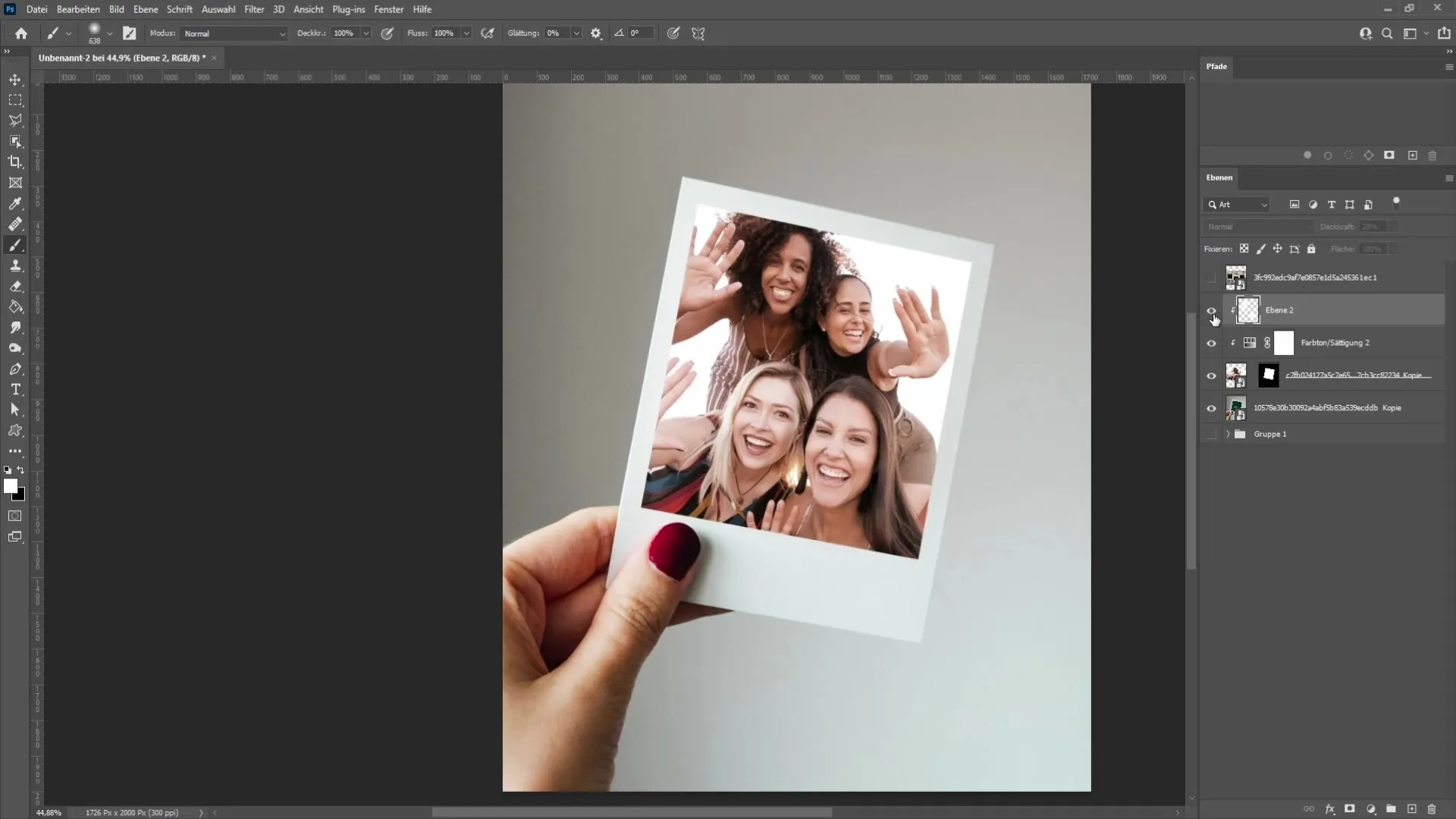Create new path in Pfade panel

[1412, 155]
